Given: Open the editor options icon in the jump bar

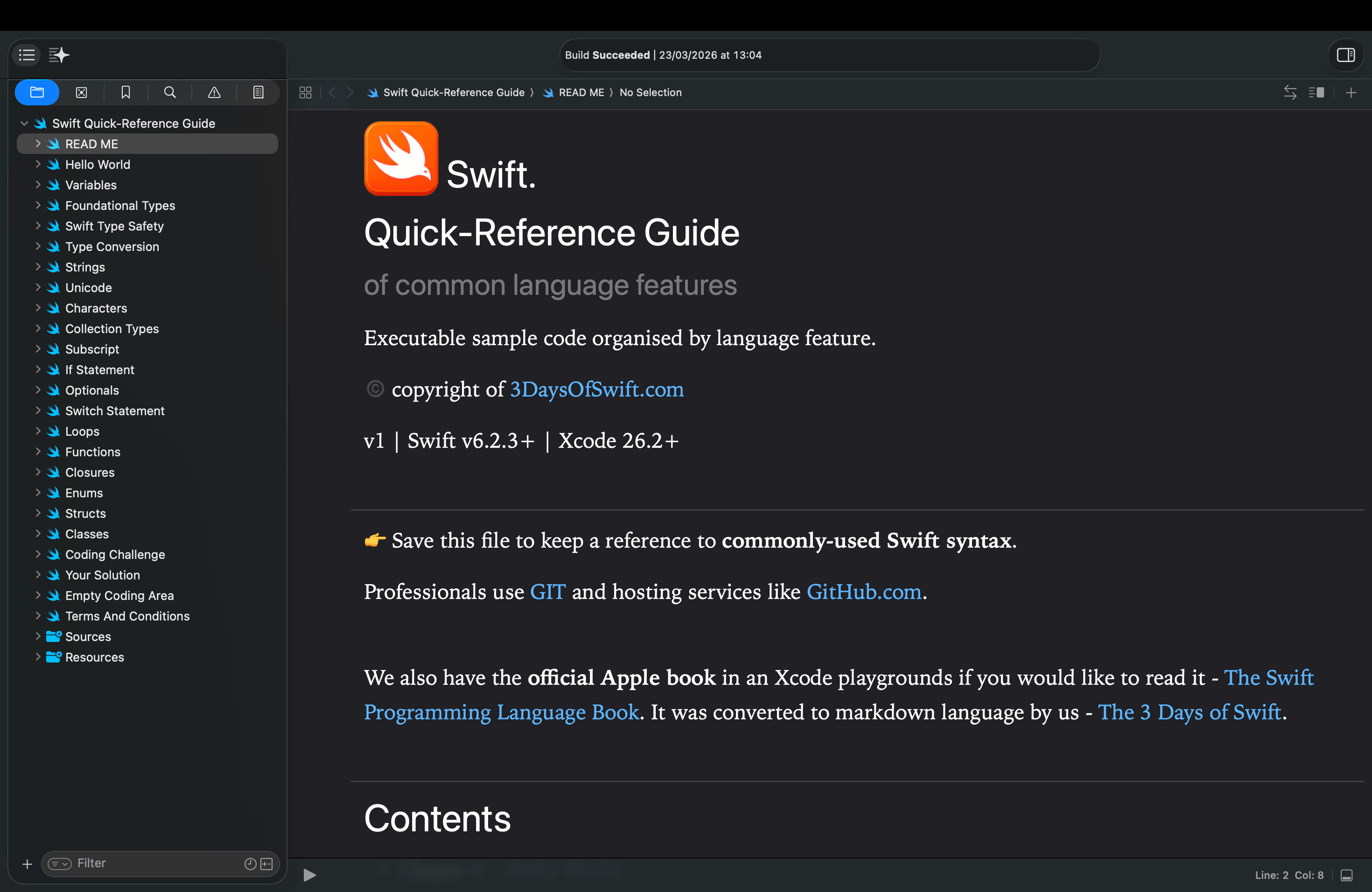Looking at the screenshot, I should pos(305,92).
